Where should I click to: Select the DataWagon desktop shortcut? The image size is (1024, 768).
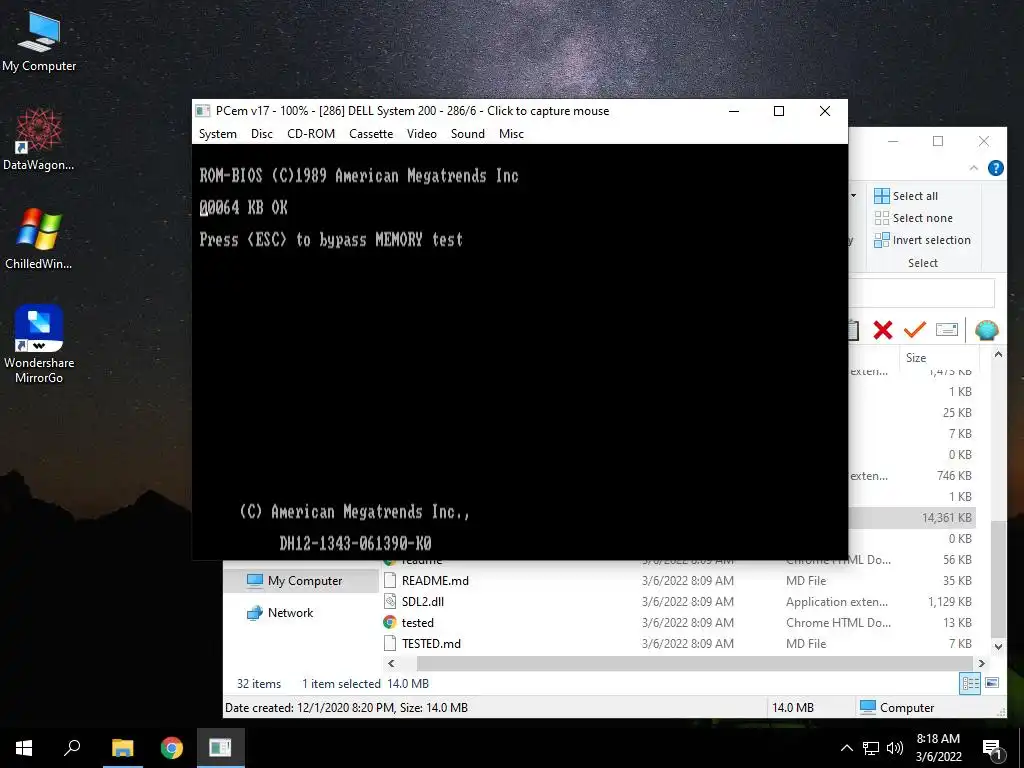coord(39,140)
